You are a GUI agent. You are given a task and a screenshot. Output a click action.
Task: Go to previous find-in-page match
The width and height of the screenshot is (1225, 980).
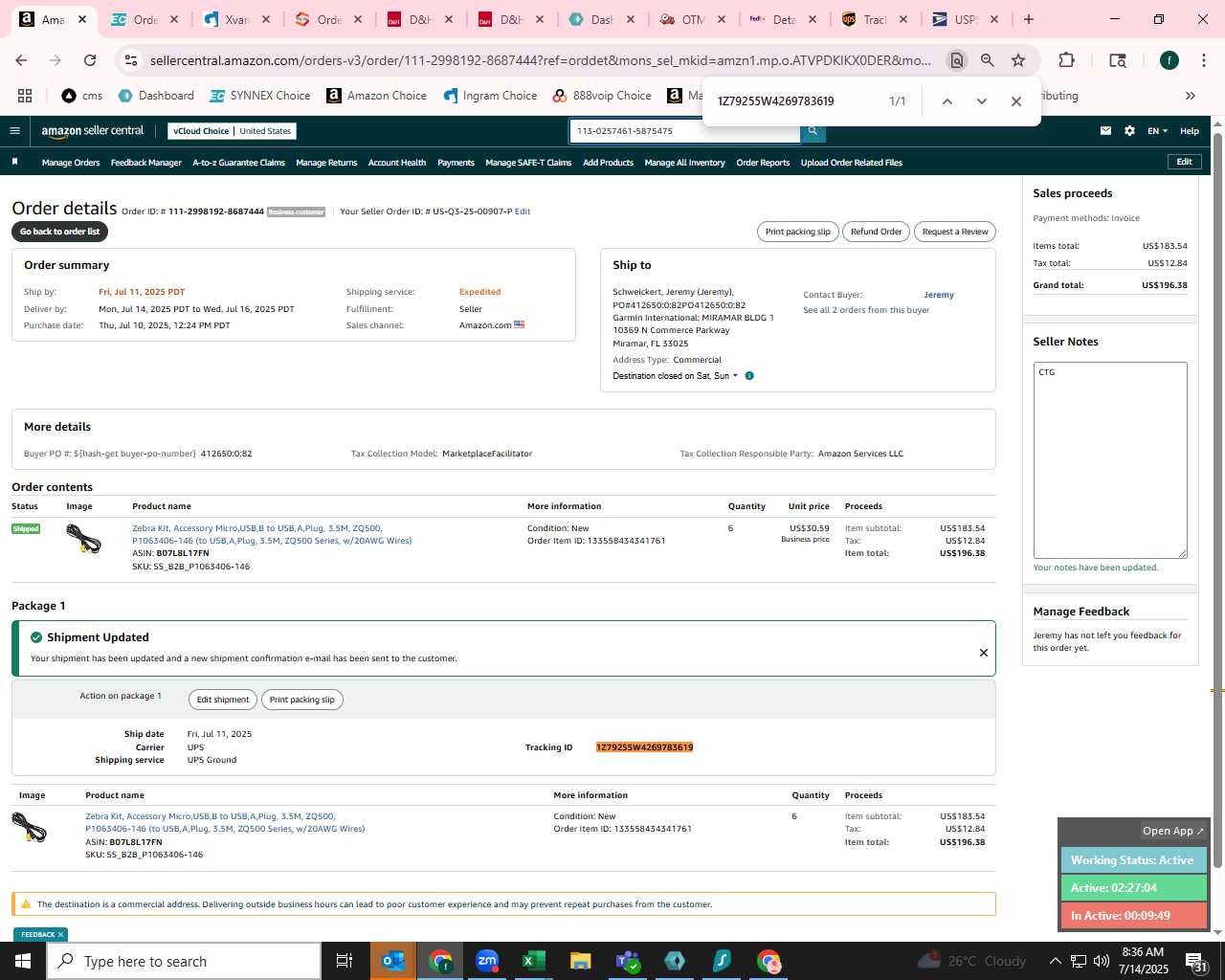pyautogui.click(x=947, y=101)
